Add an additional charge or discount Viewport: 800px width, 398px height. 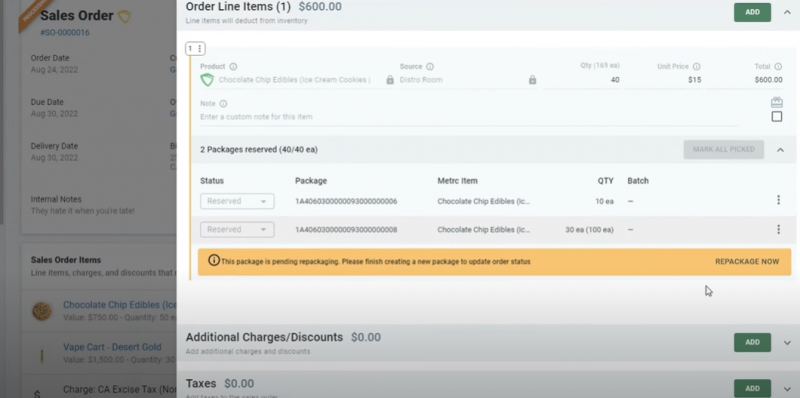click(752, 342)
